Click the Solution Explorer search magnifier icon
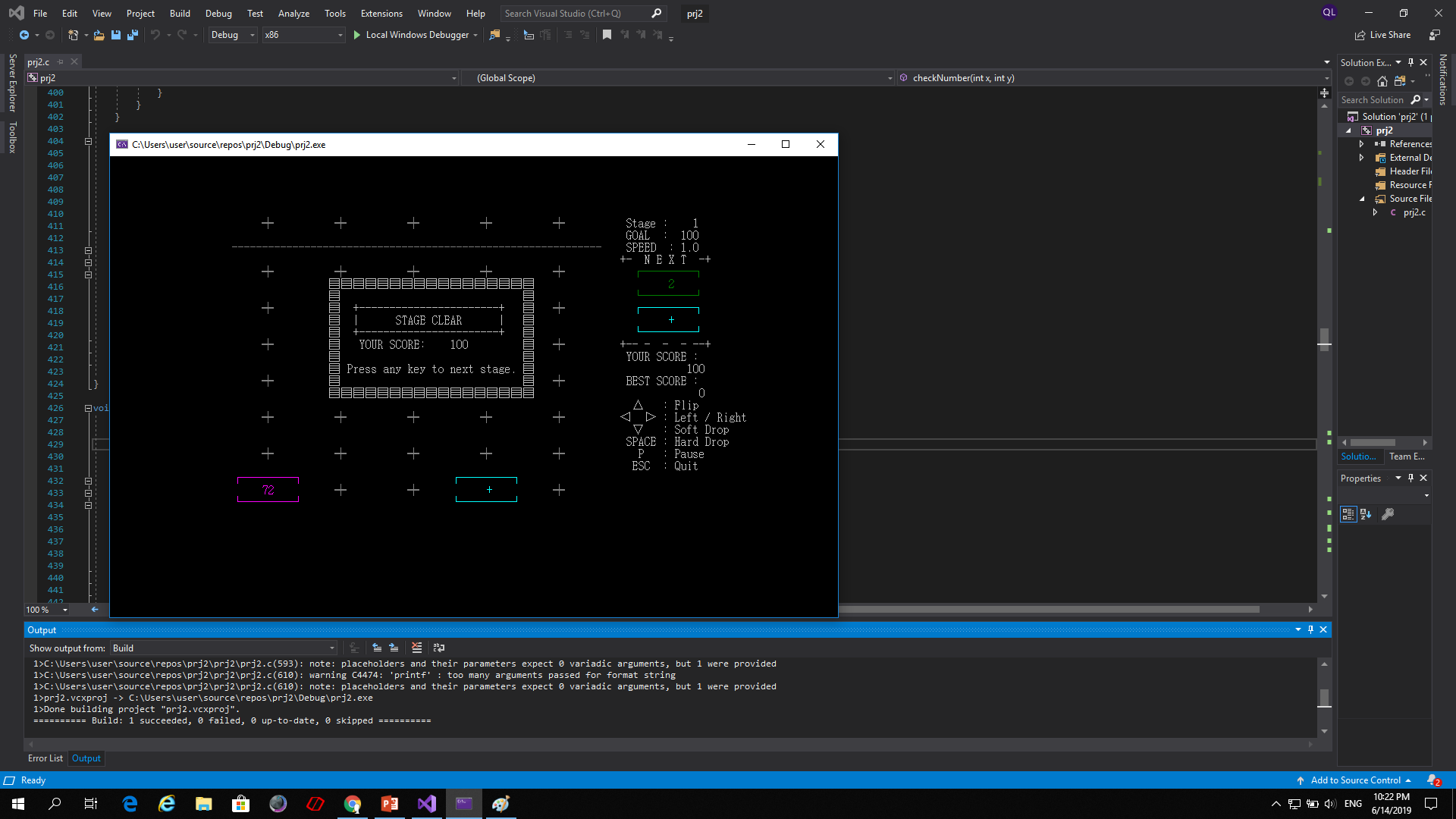Screen dimensions: 1456x819 tap(1416, 100)
